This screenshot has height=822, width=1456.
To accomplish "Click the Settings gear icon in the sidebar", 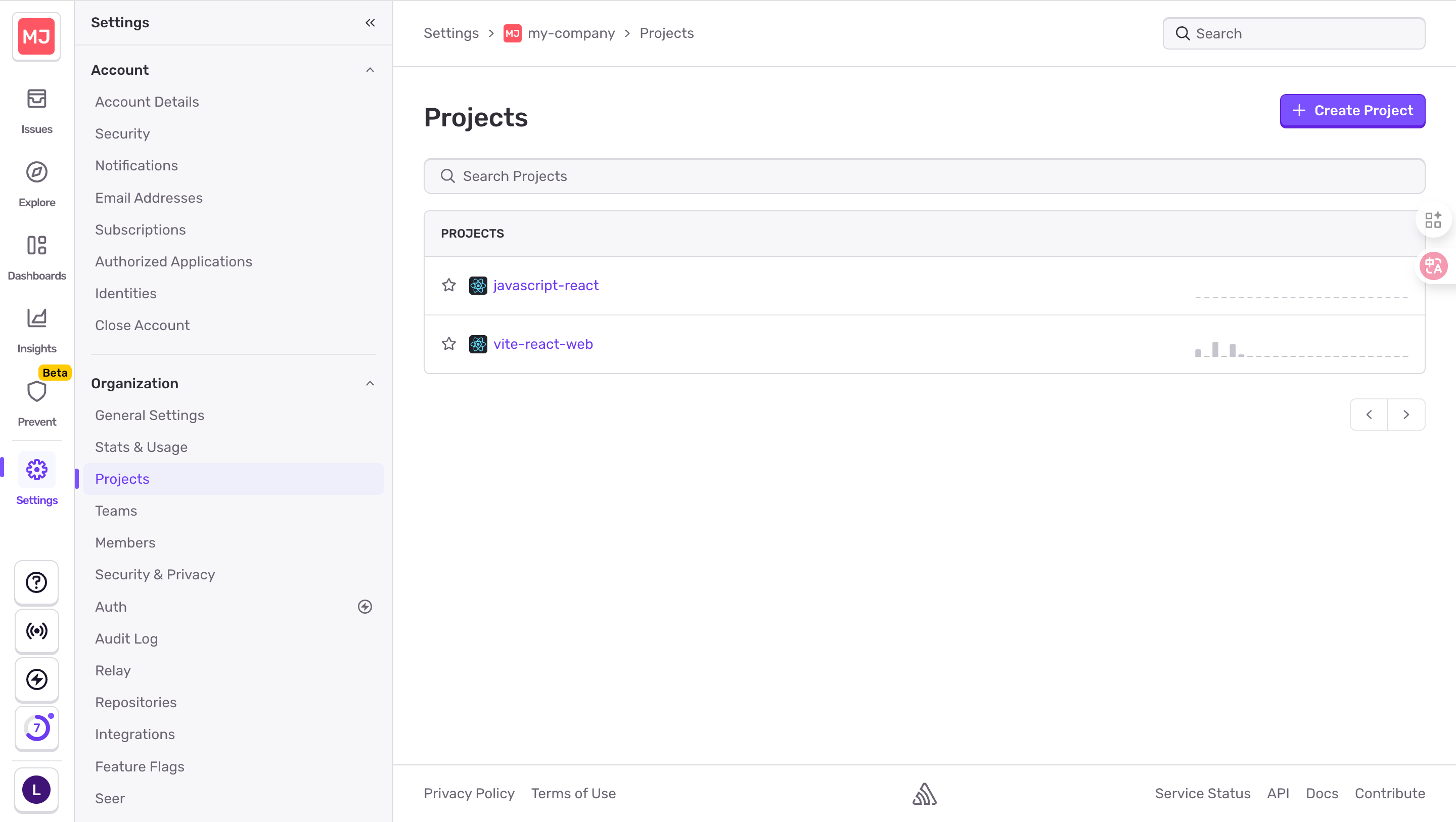I will click(37, 470).
